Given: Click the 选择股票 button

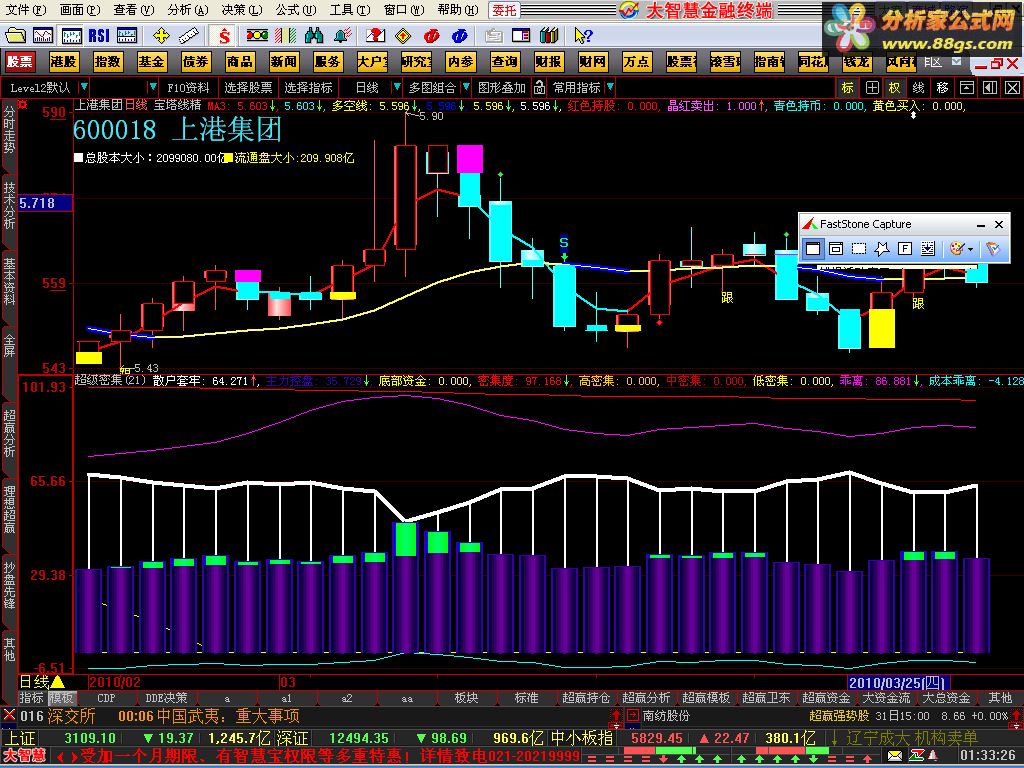Looking at the screenshot, I should click(248, 88).
